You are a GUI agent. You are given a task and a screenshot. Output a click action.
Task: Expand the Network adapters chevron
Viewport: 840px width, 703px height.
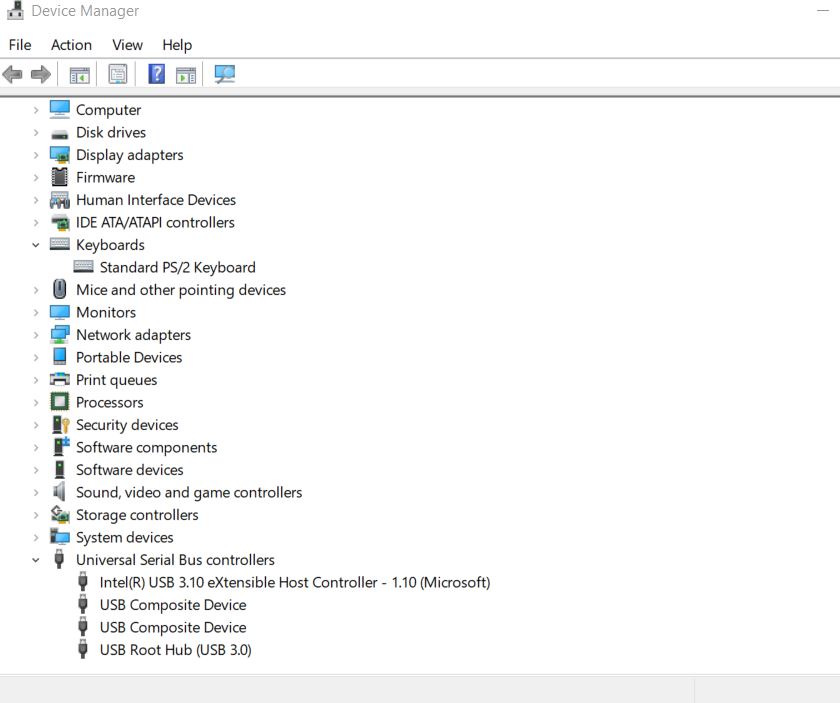[x=36, y=335]
